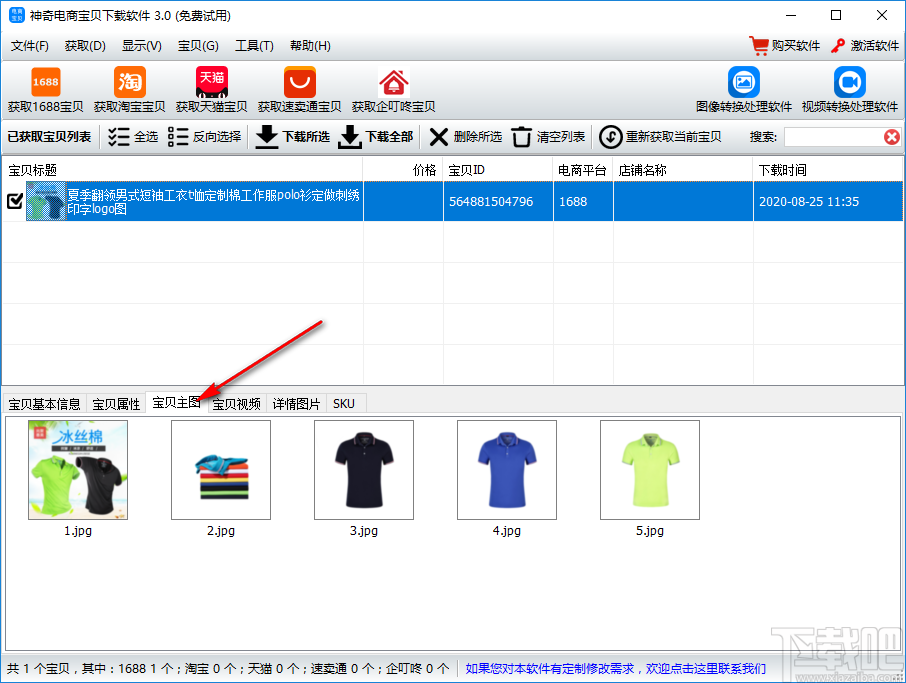Sort by 电商平台 column header
This screenshot has height=683, width=906.
pyautogui.click(x=583, y=170)
